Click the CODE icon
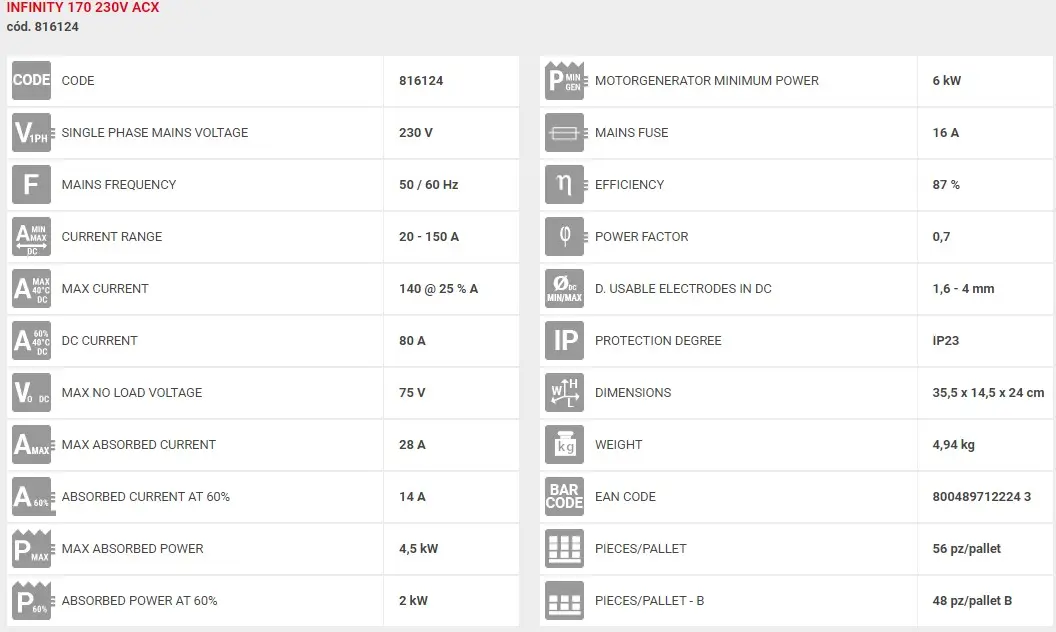This screenshot has width=1056, height=632. click(x=31, y=80)
